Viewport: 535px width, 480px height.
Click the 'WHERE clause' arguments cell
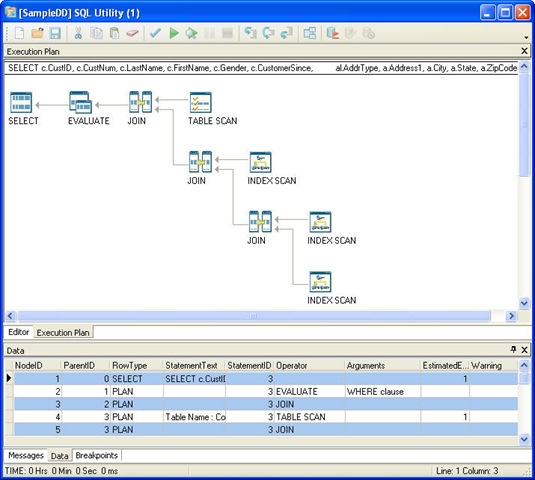383,391
